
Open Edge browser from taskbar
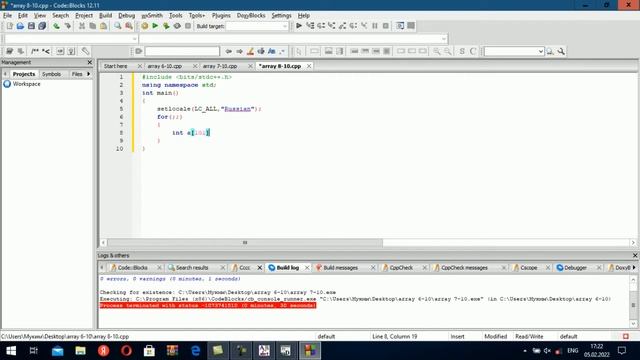pos(196,351)
